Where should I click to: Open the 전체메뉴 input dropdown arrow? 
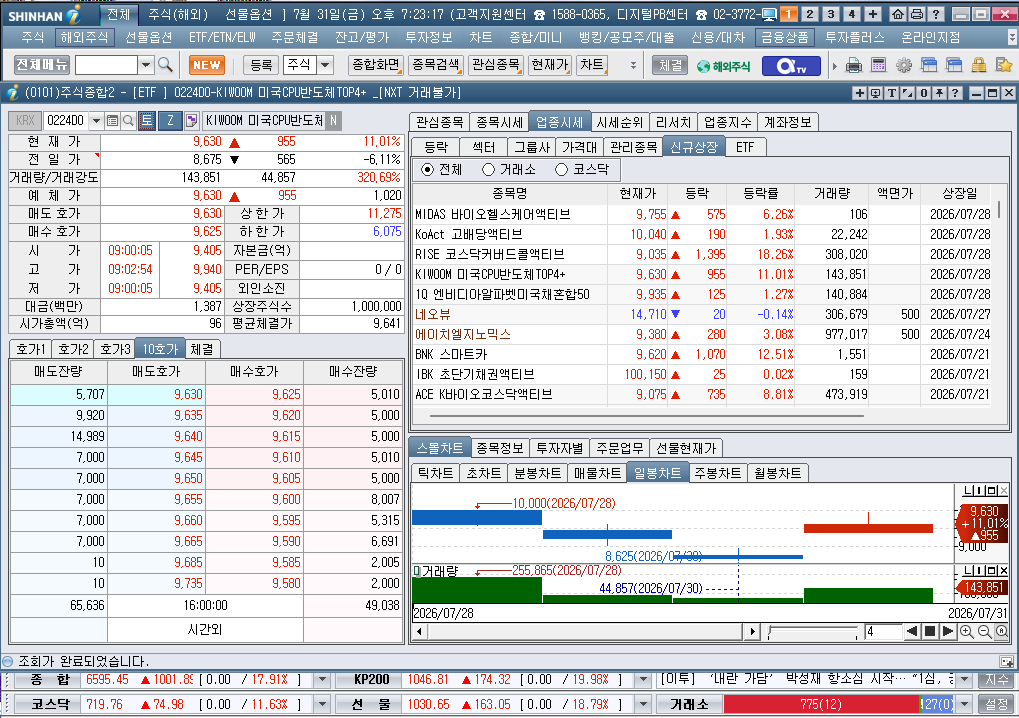146,65
